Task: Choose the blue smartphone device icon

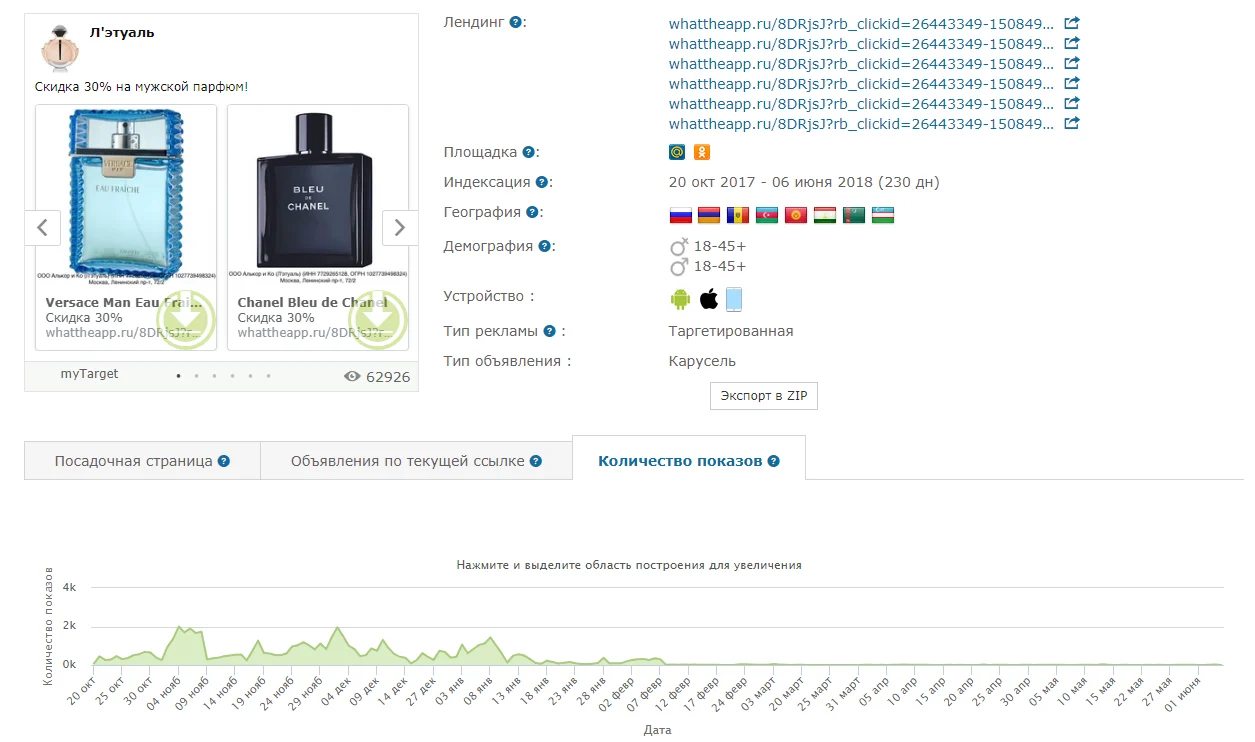Action: tap(734, 299)
